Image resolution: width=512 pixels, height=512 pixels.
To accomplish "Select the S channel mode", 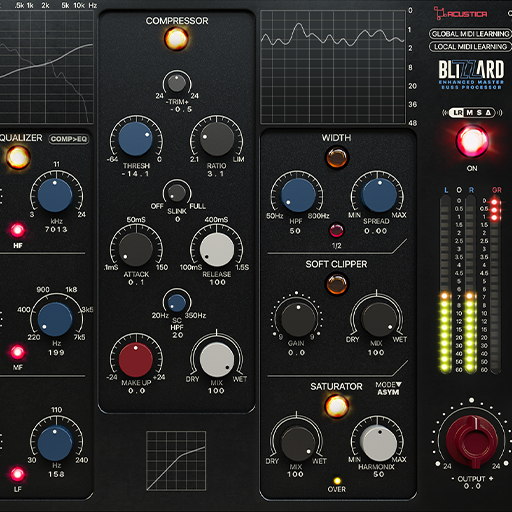I will (479, 113).
